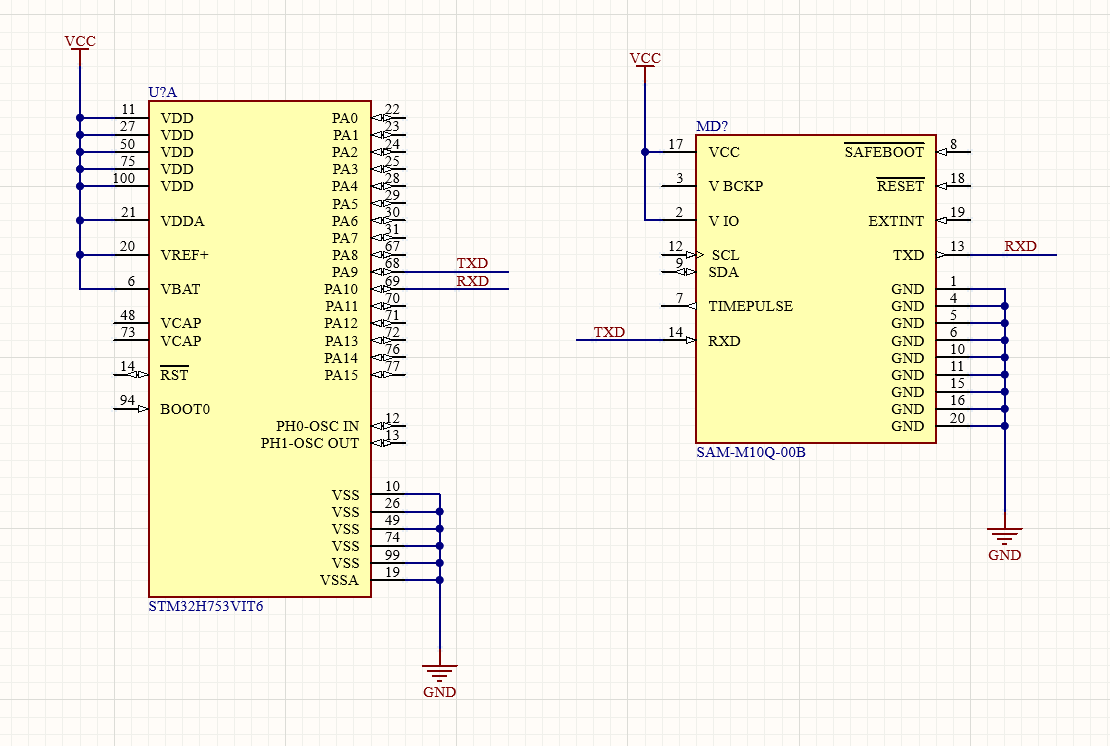Image resolution: width=1110 pixels, height=746 pixels.
Task: Click pin number 48 of the upper VCAP pin
Action: point(127,315)
